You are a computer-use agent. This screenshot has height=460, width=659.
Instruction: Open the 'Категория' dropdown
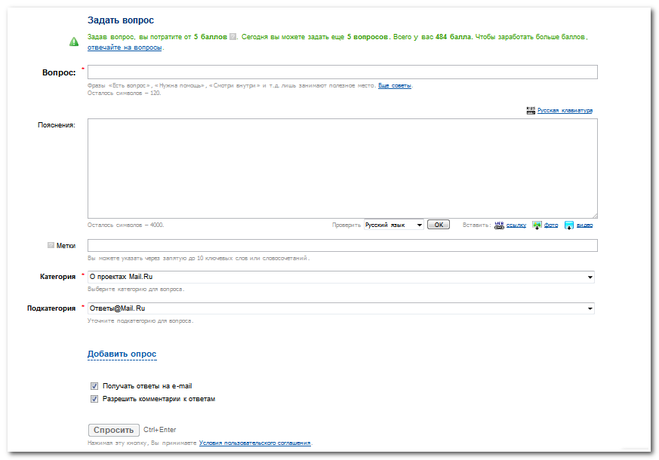click(x=342, y=277)
